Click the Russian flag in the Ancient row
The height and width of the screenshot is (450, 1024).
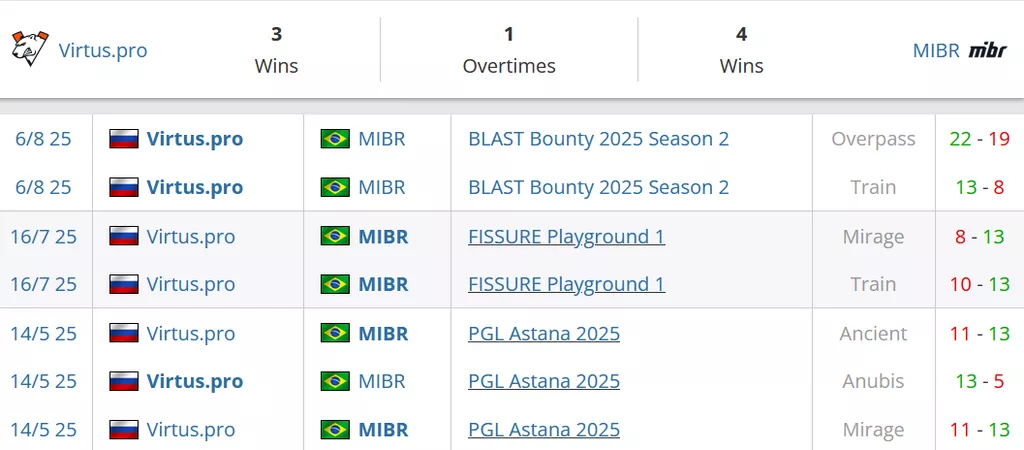coord(124,333)
